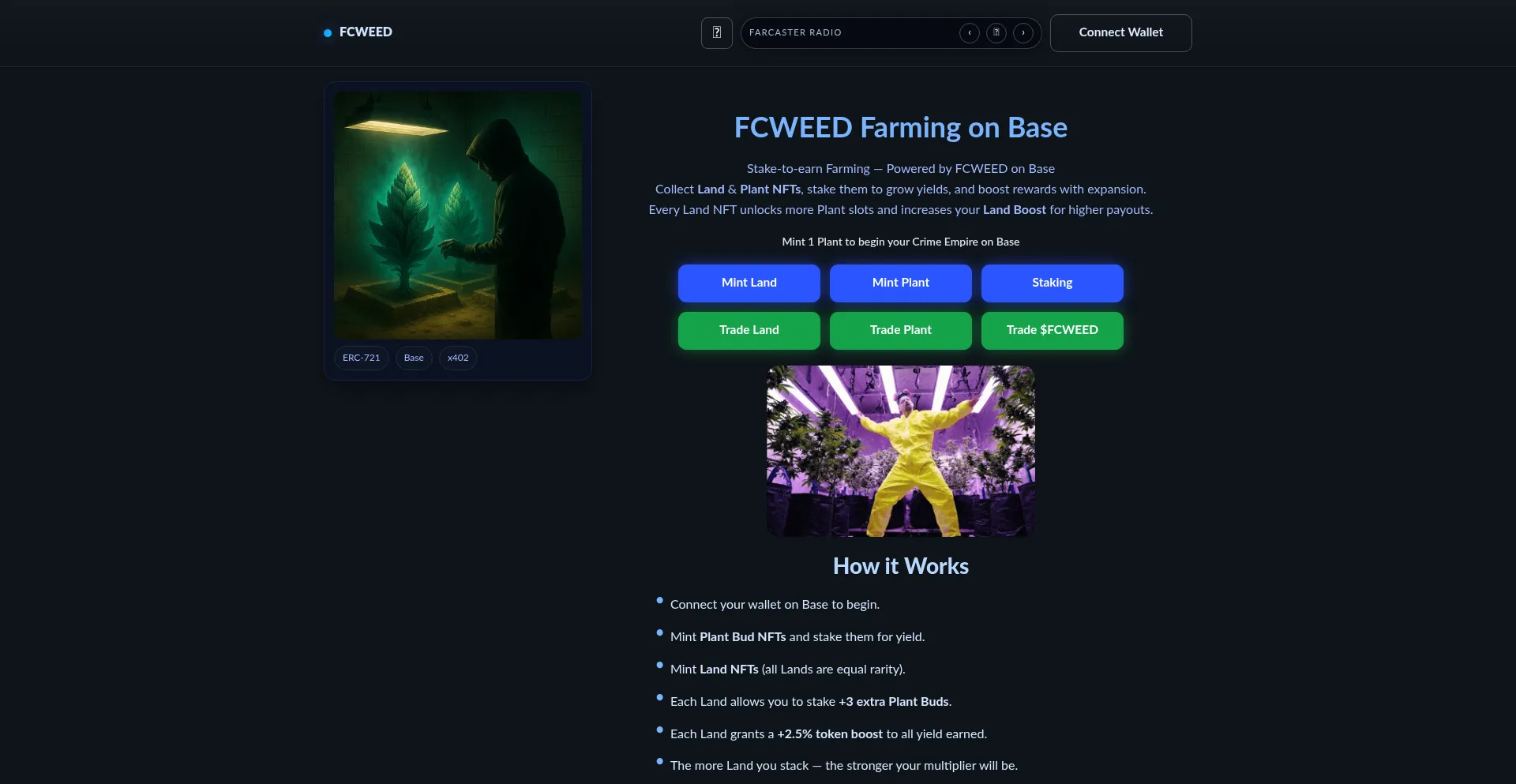Click the Farcaster Radio label
The height and width of the screenshot is (784, 1516).
(795, 33)
